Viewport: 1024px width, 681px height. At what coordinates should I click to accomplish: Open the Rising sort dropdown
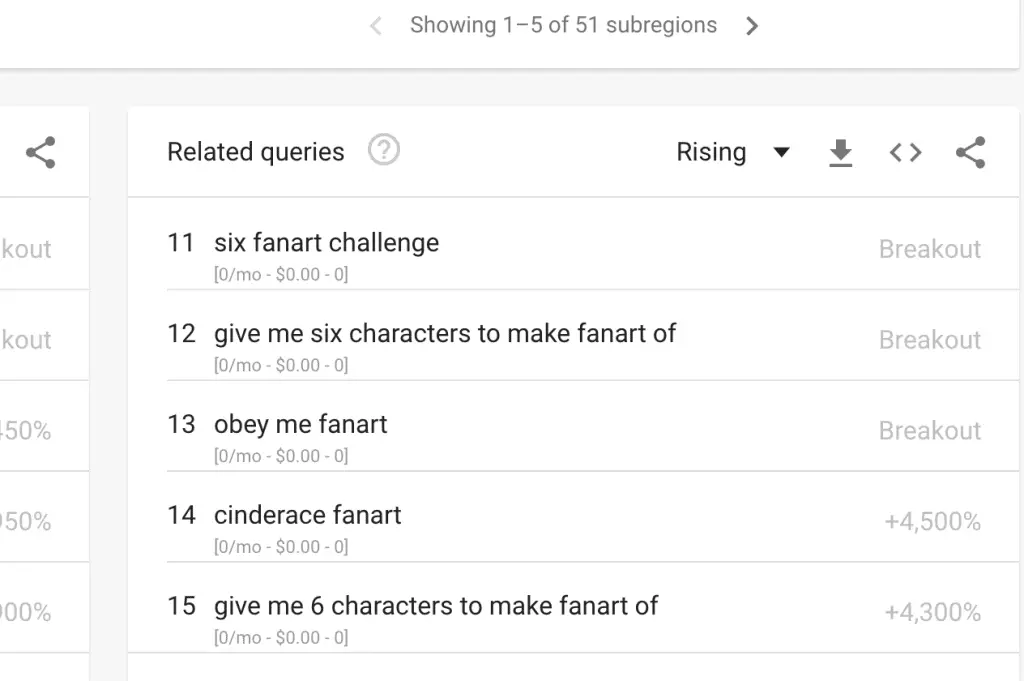coord(733,152)
